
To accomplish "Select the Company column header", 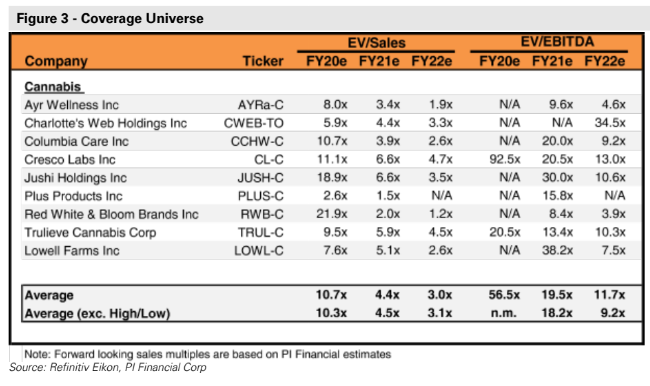I will click(56, 61).
